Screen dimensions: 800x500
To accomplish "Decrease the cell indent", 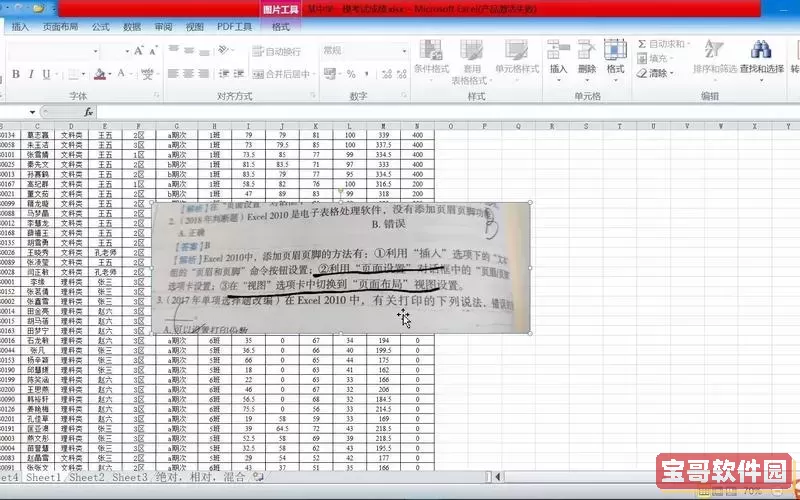I will 224,74.
